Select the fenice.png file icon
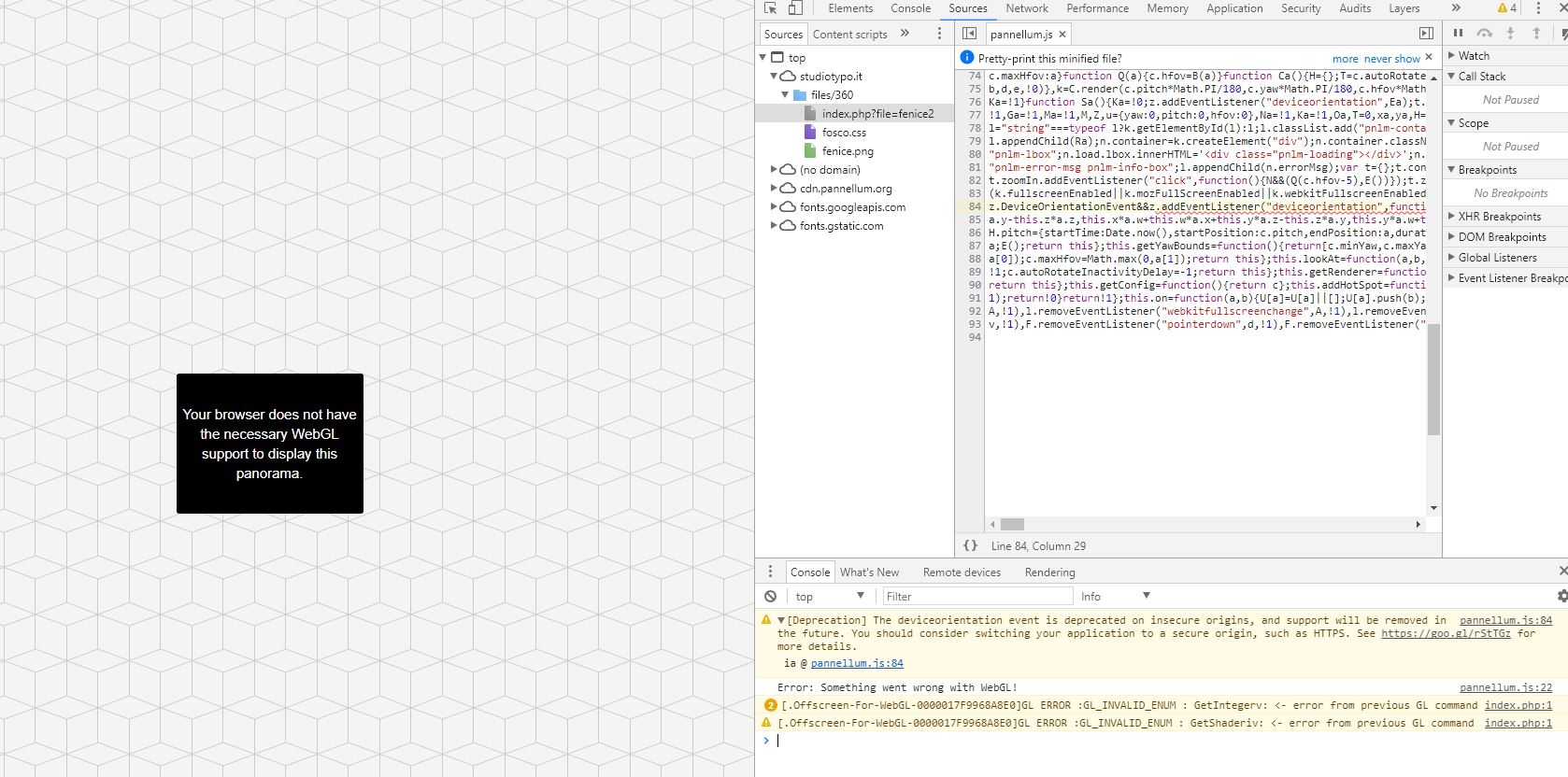 pyautogui.click(x=810, y=150)
